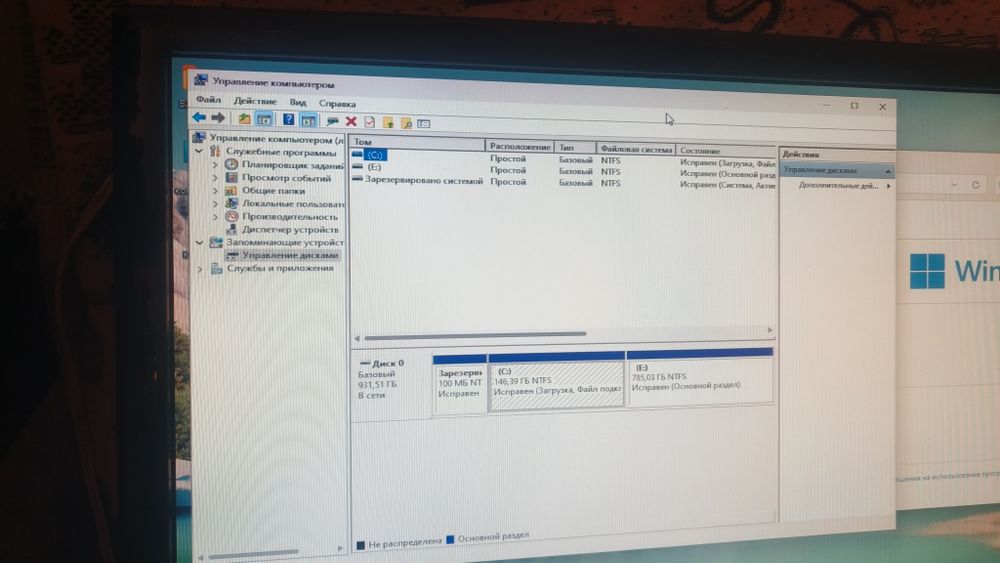Toggle the show/hide Action pane icon
The width and height of the screenshot is (1000, 563).
tap(308, 120)
